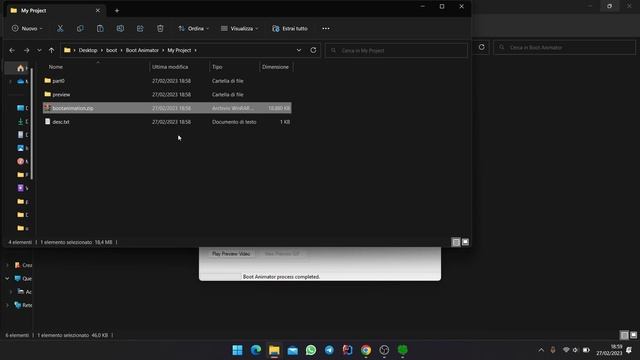Open Windows Start menu
This screenshot has height=360, width=640.
237,350
